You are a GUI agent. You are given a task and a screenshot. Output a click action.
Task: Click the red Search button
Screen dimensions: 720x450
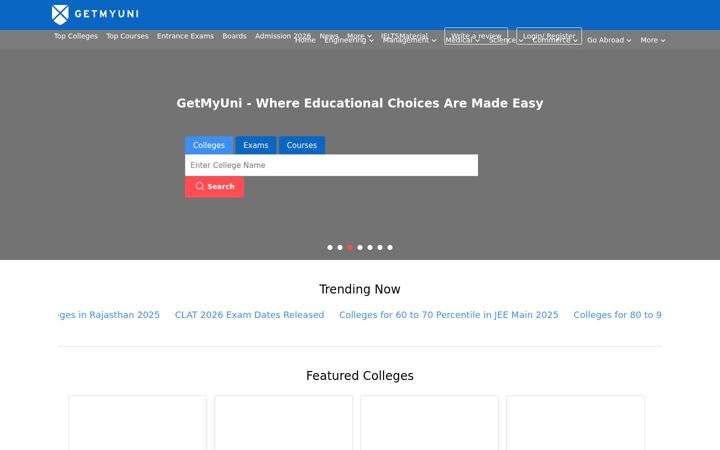(x=214, y=186)
